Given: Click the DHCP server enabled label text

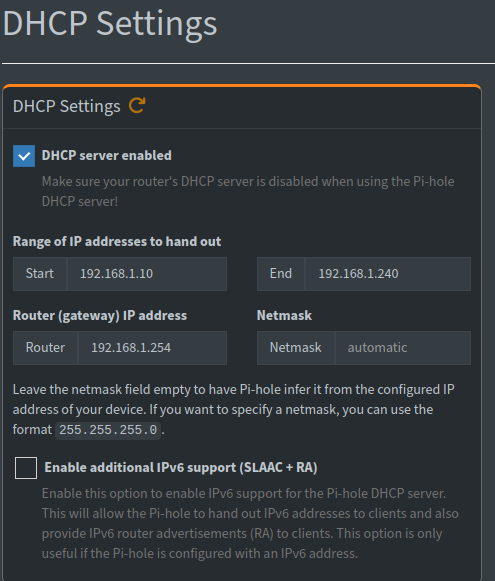Looking at the screenshot, I should click(x=107, y=156).
